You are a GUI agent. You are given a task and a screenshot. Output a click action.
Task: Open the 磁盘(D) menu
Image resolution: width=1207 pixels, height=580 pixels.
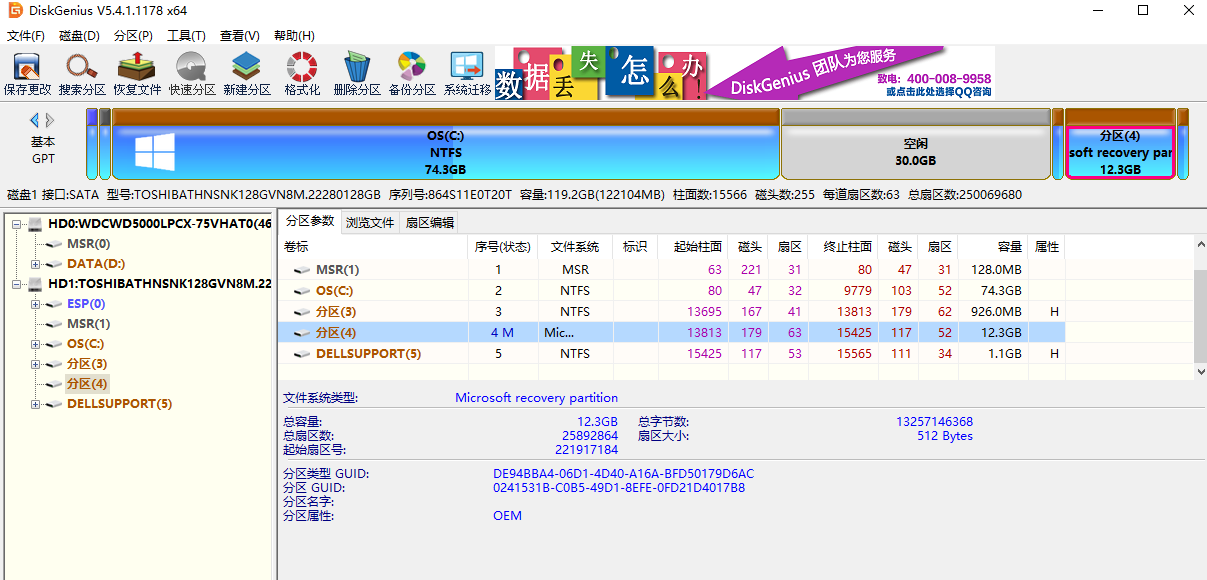pyautogui.click(x=79, y=35)
